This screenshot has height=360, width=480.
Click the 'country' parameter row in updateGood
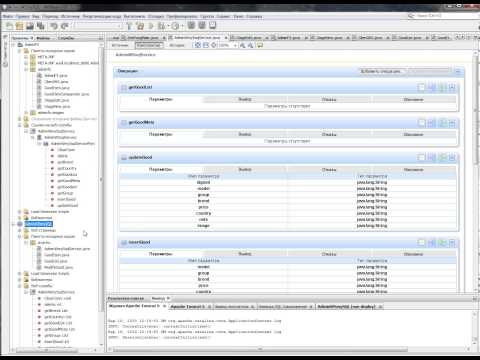coord(288,213)
